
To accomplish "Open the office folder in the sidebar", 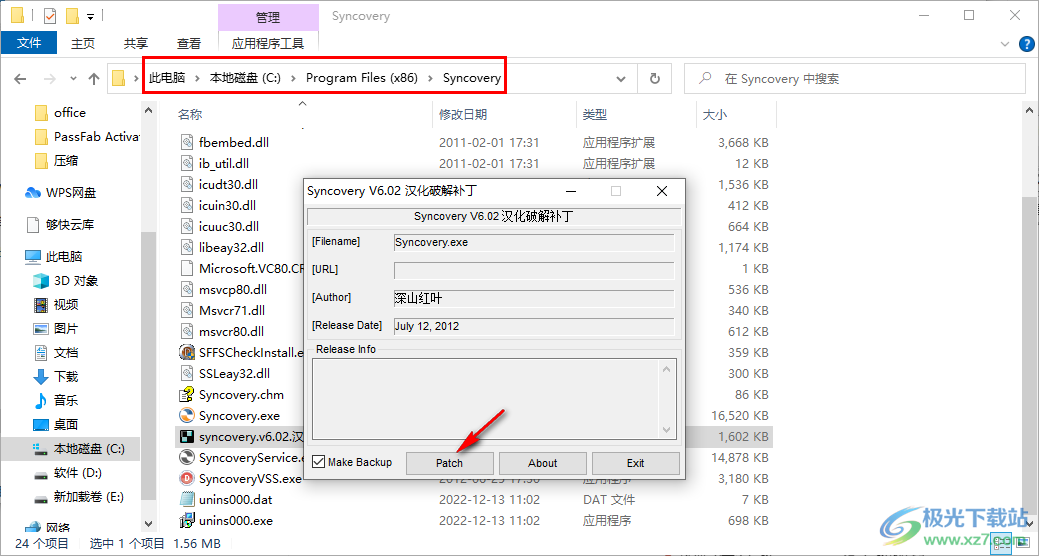I will [70, 113].
